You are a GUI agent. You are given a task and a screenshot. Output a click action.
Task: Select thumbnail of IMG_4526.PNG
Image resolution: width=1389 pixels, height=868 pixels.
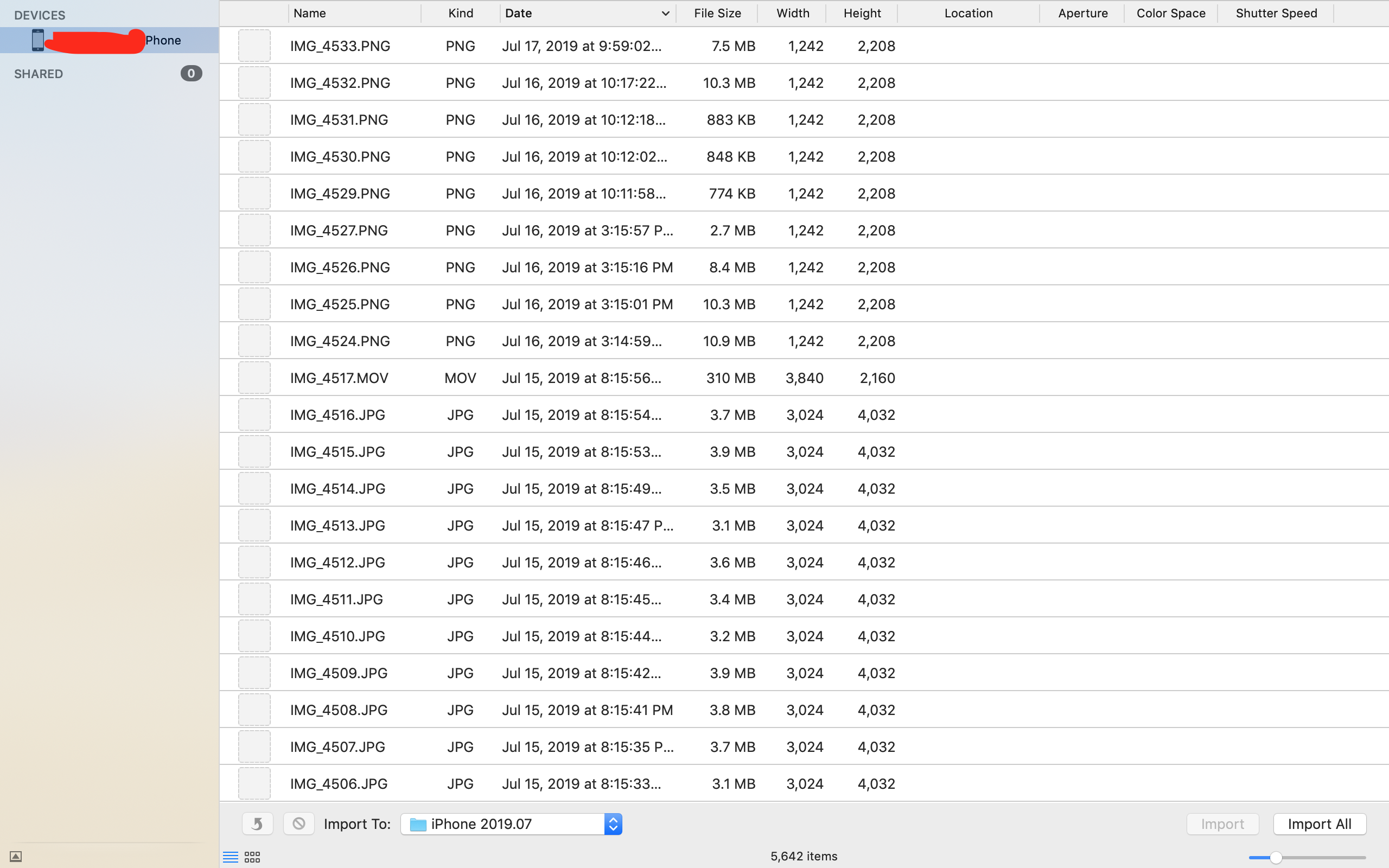point(254,267)
